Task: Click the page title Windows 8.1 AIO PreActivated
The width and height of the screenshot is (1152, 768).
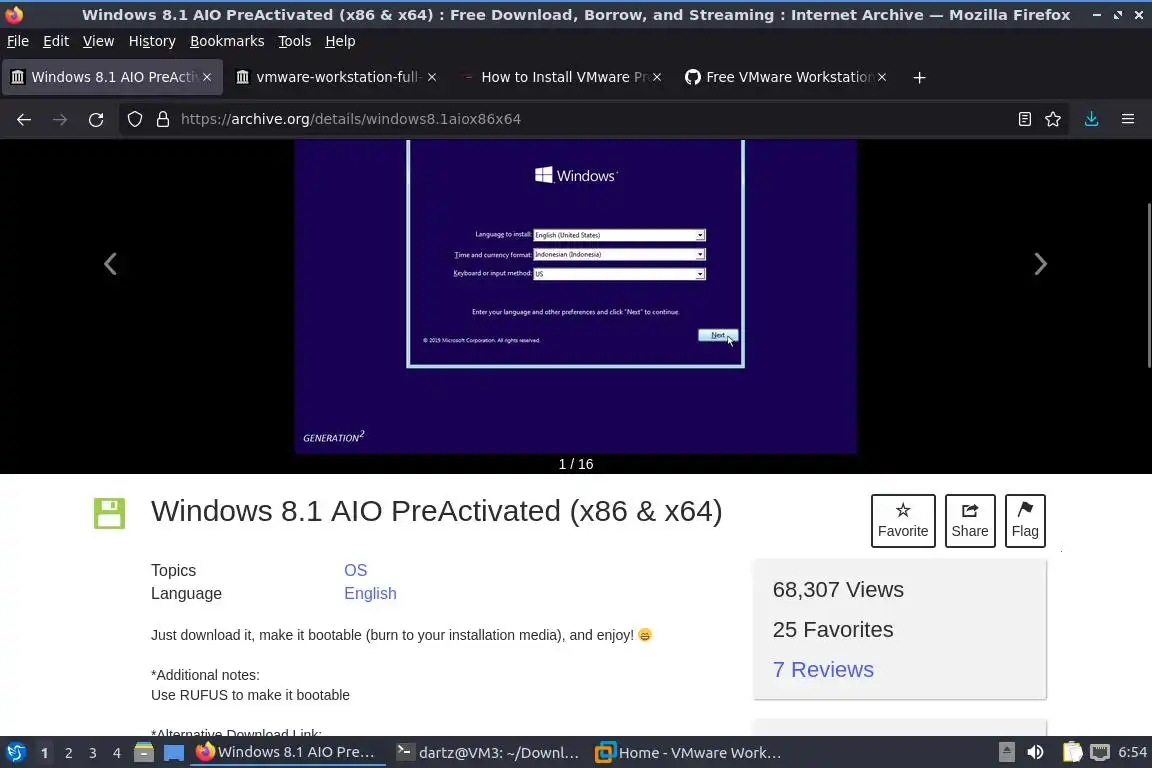Action: coord(436,512)
